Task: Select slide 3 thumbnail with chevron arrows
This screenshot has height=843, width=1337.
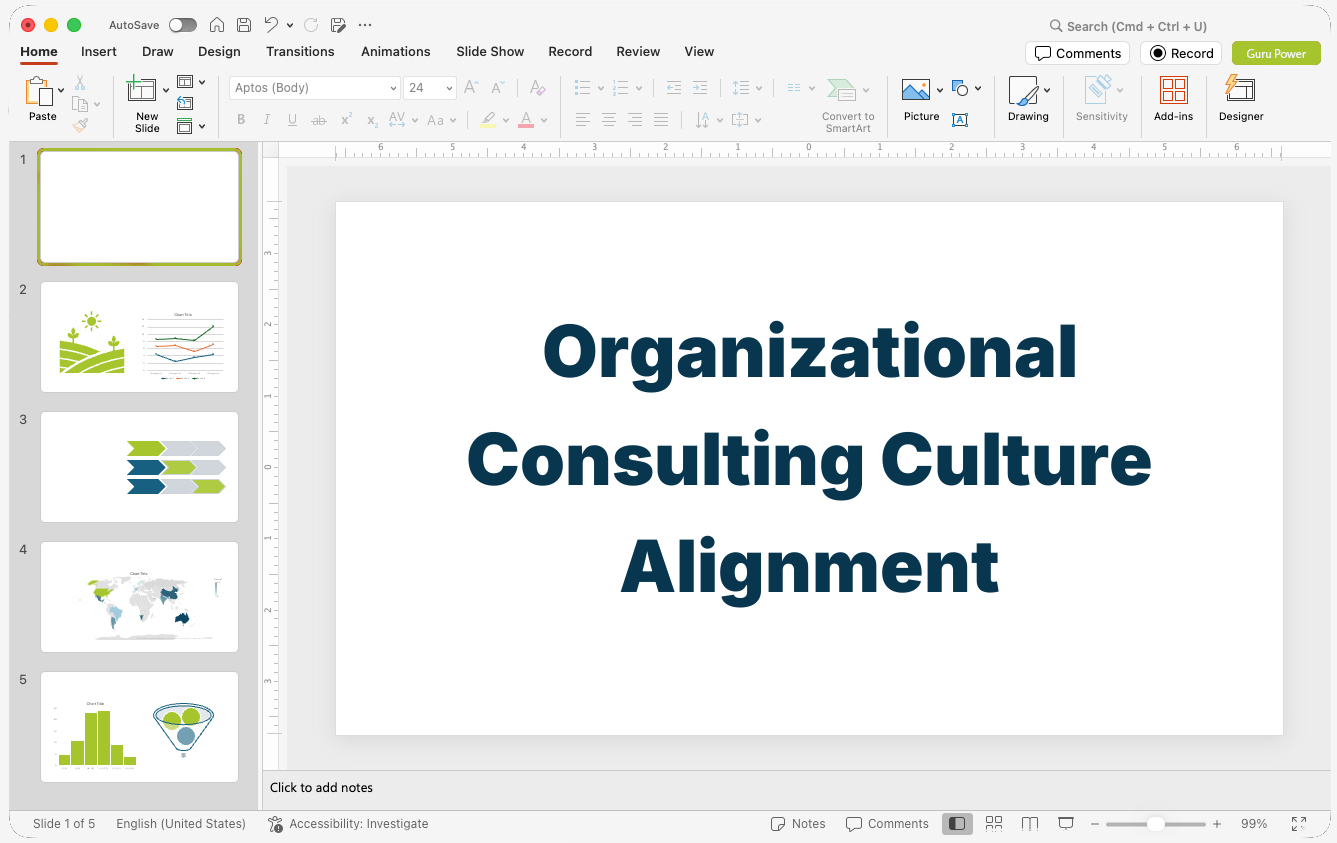Action: point(139,466)
